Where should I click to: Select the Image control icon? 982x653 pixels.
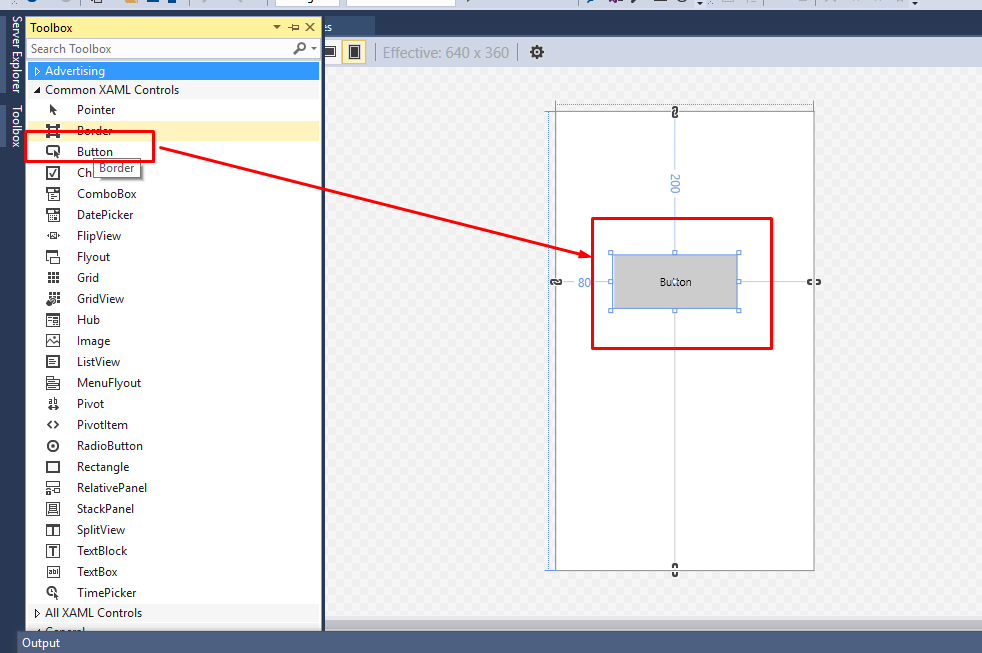click(53, 341)
